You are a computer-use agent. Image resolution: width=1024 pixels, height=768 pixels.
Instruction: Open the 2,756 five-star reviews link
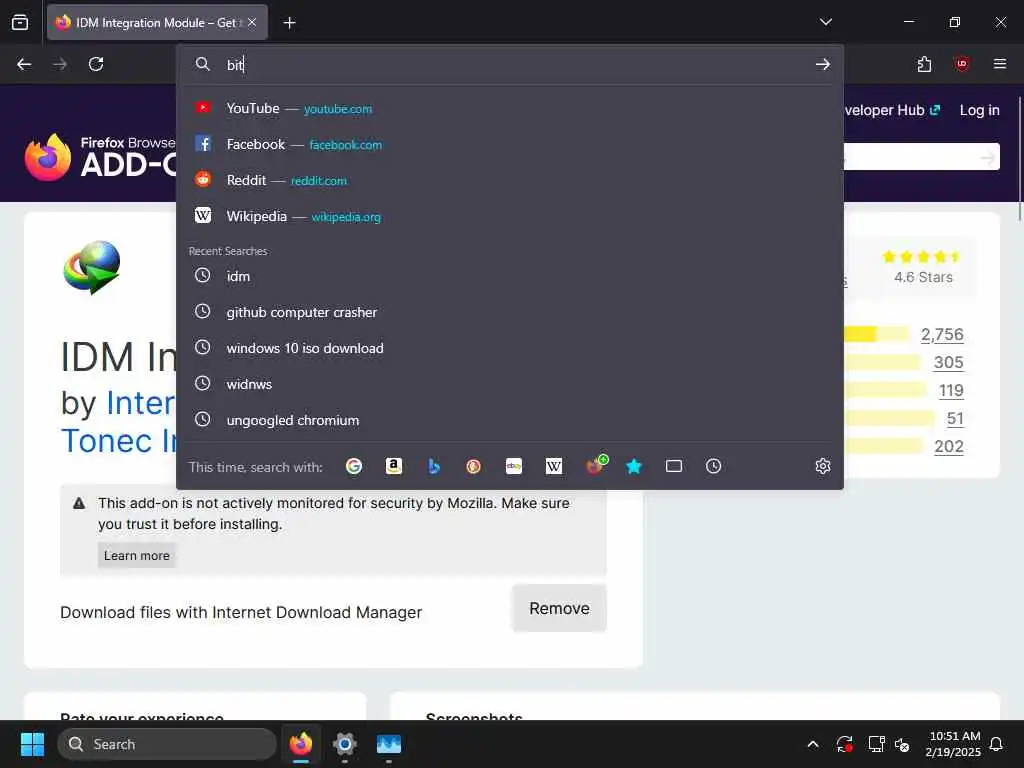click(942, 334)
